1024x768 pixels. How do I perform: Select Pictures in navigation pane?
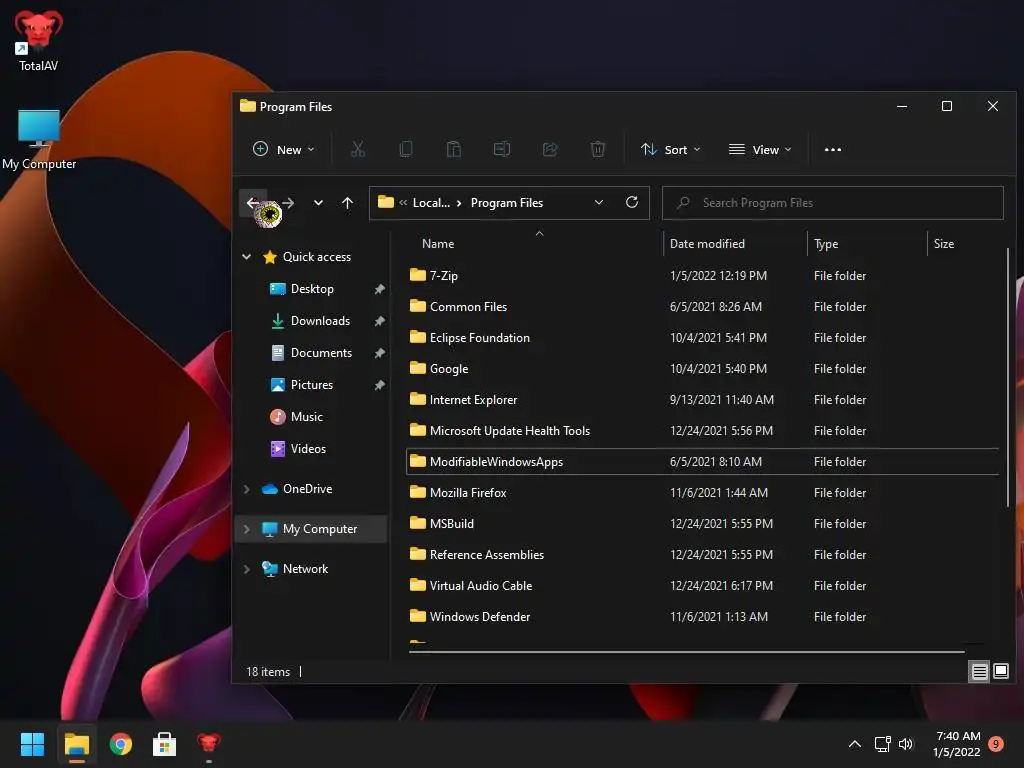pyautogui.click(x=312, y=385)
